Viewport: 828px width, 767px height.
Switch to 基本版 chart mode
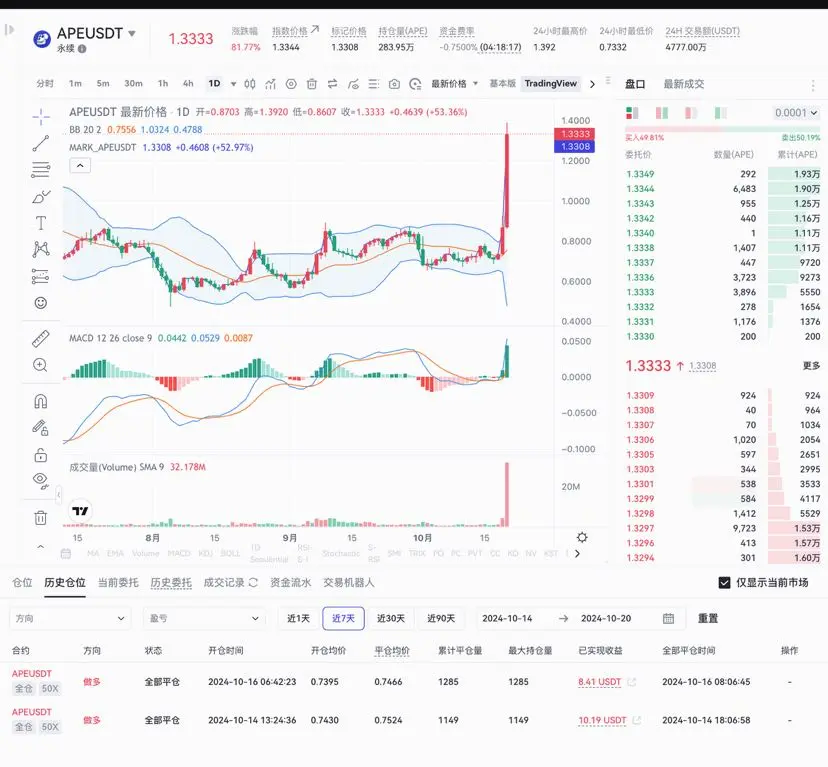502,83
